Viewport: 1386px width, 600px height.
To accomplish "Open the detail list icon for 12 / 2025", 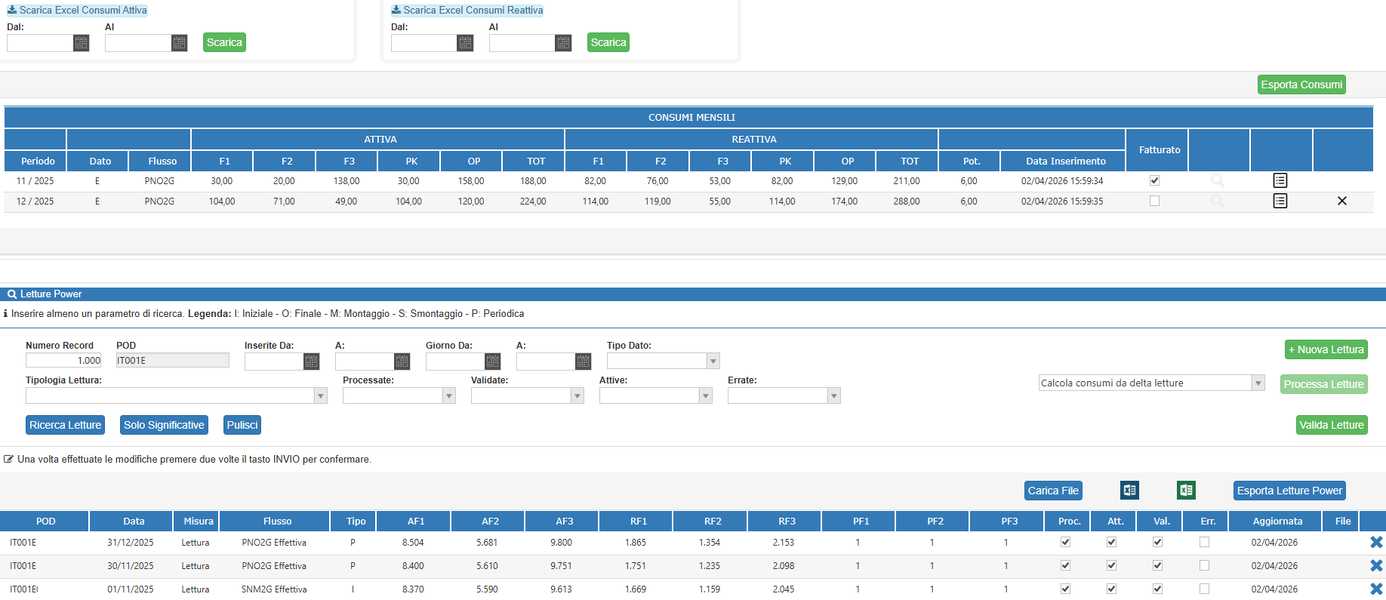I will tap(1280, 201).
